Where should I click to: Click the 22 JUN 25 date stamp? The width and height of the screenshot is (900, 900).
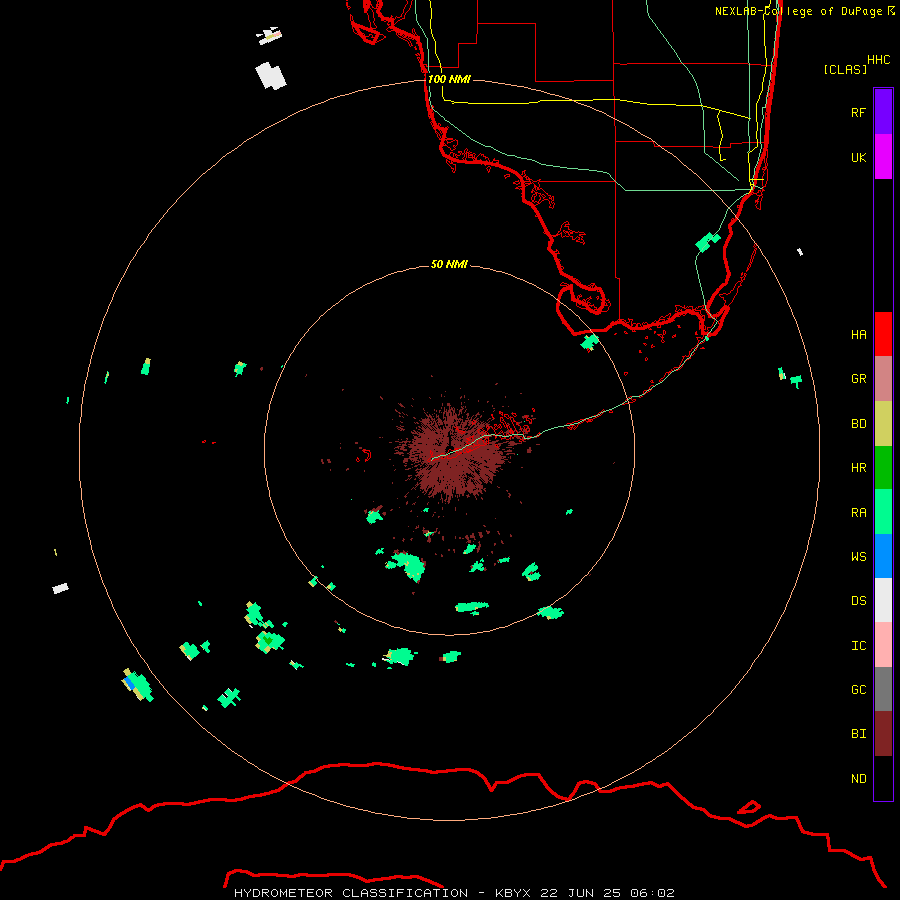580,893
